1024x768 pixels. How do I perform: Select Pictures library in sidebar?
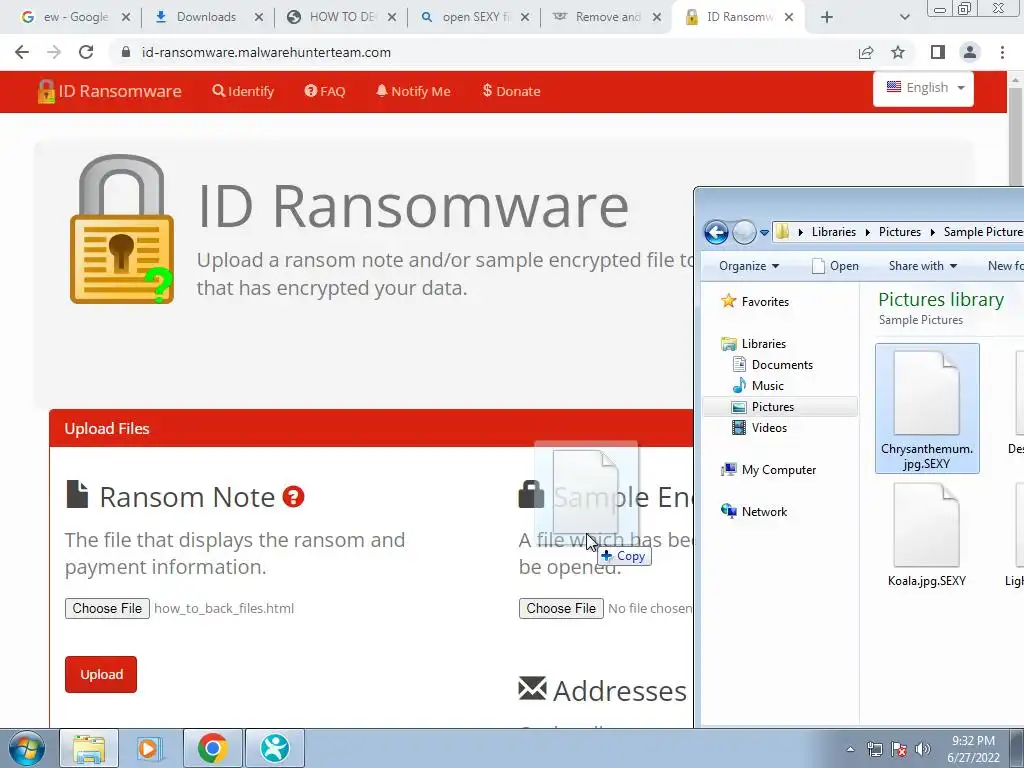[x=780, y=406]
